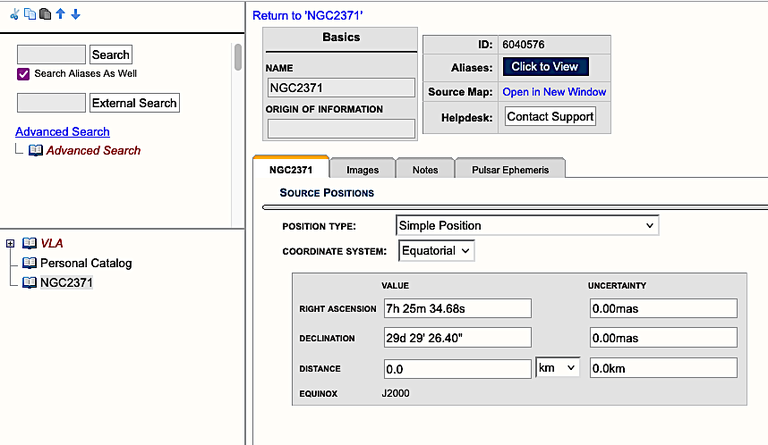Click the copy icon in the toolbar
Viewport: 768px width, 445px height.
click(x=29, y=15)
